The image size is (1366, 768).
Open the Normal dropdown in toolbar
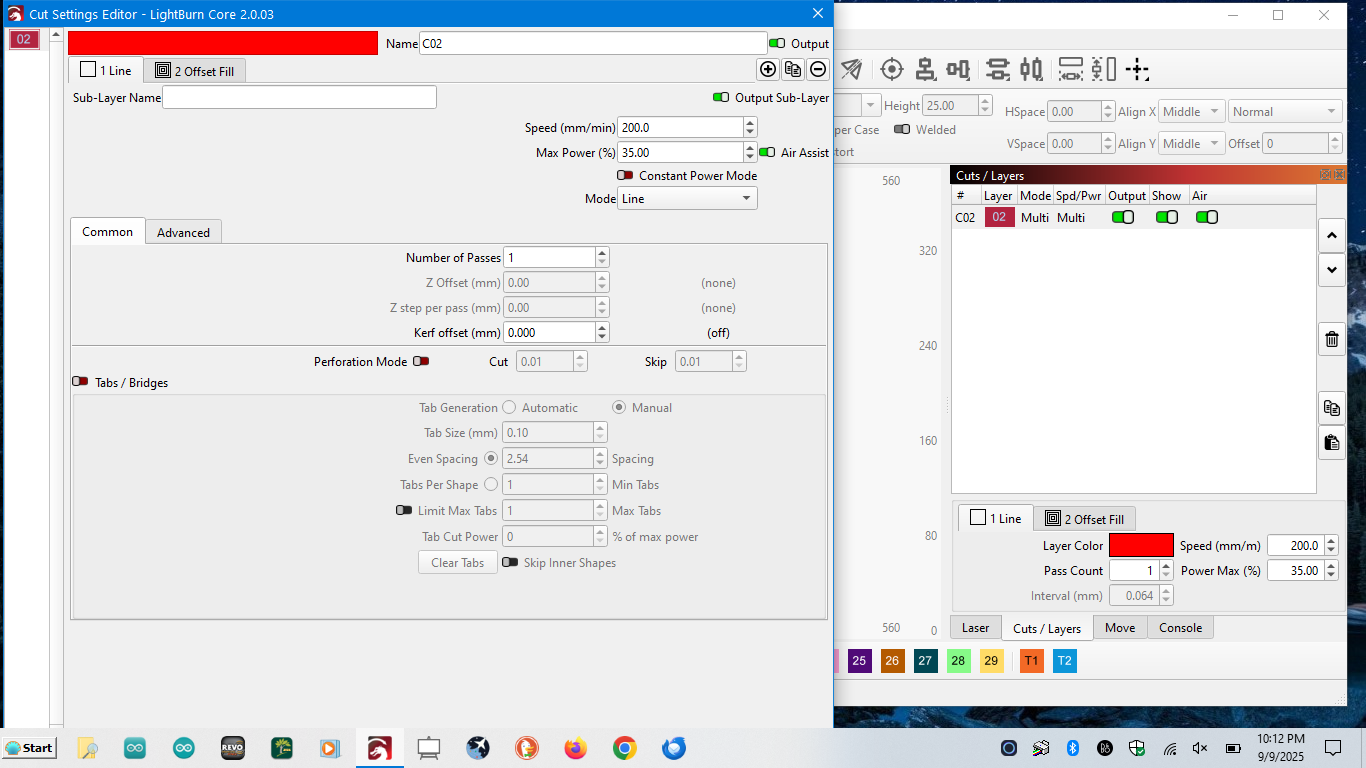pyautogui.click(x=1285, y=112)
